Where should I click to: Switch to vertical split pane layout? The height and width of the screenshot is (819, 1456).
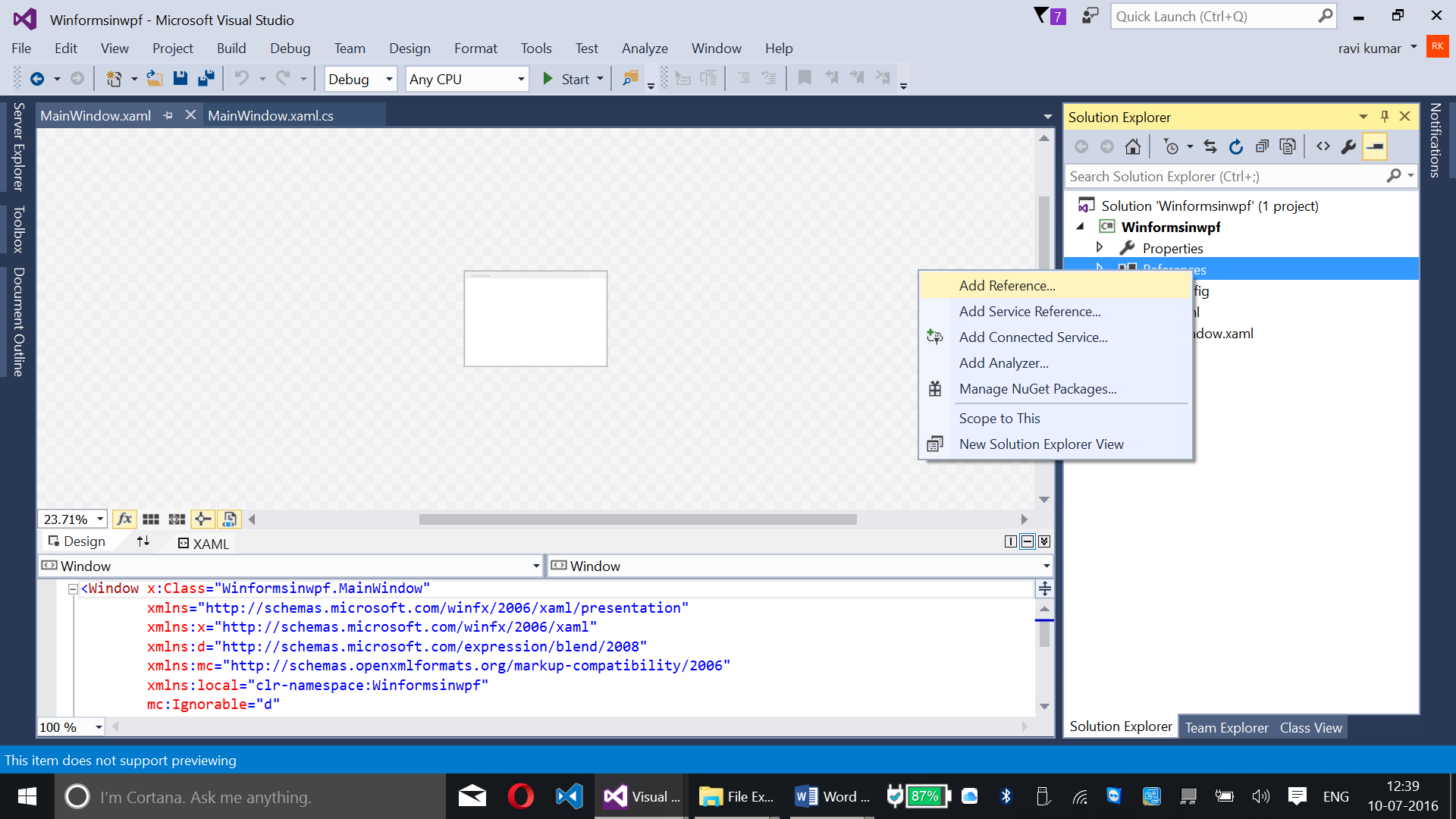[1010, 541]
